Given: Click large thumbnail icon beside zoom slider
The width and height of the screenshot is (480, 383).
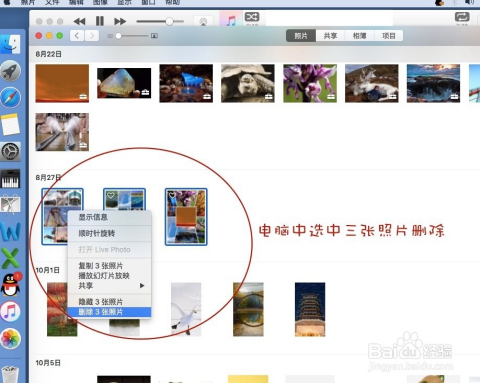Looking at the screenshot, I should point(154,36).
